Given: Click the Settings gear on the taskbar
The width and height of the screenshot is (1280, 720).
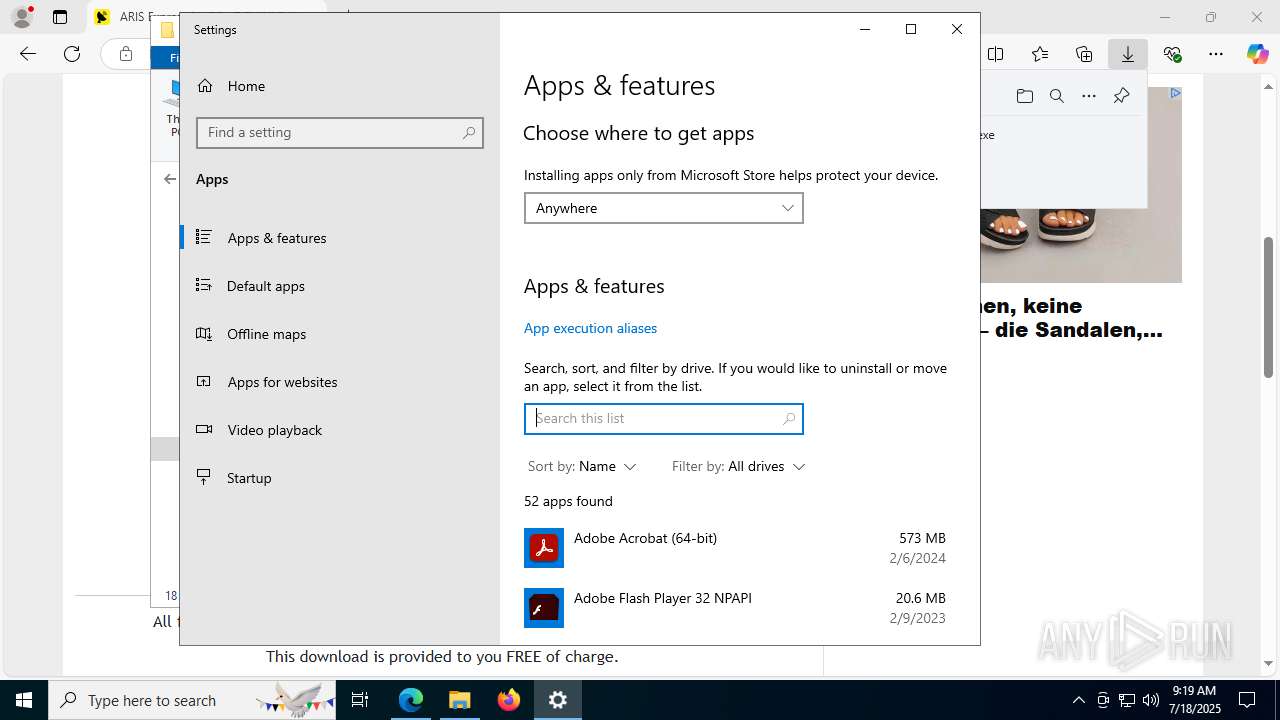Looking at the screenshot, I should pyautogui.click(x=558, y=700).
